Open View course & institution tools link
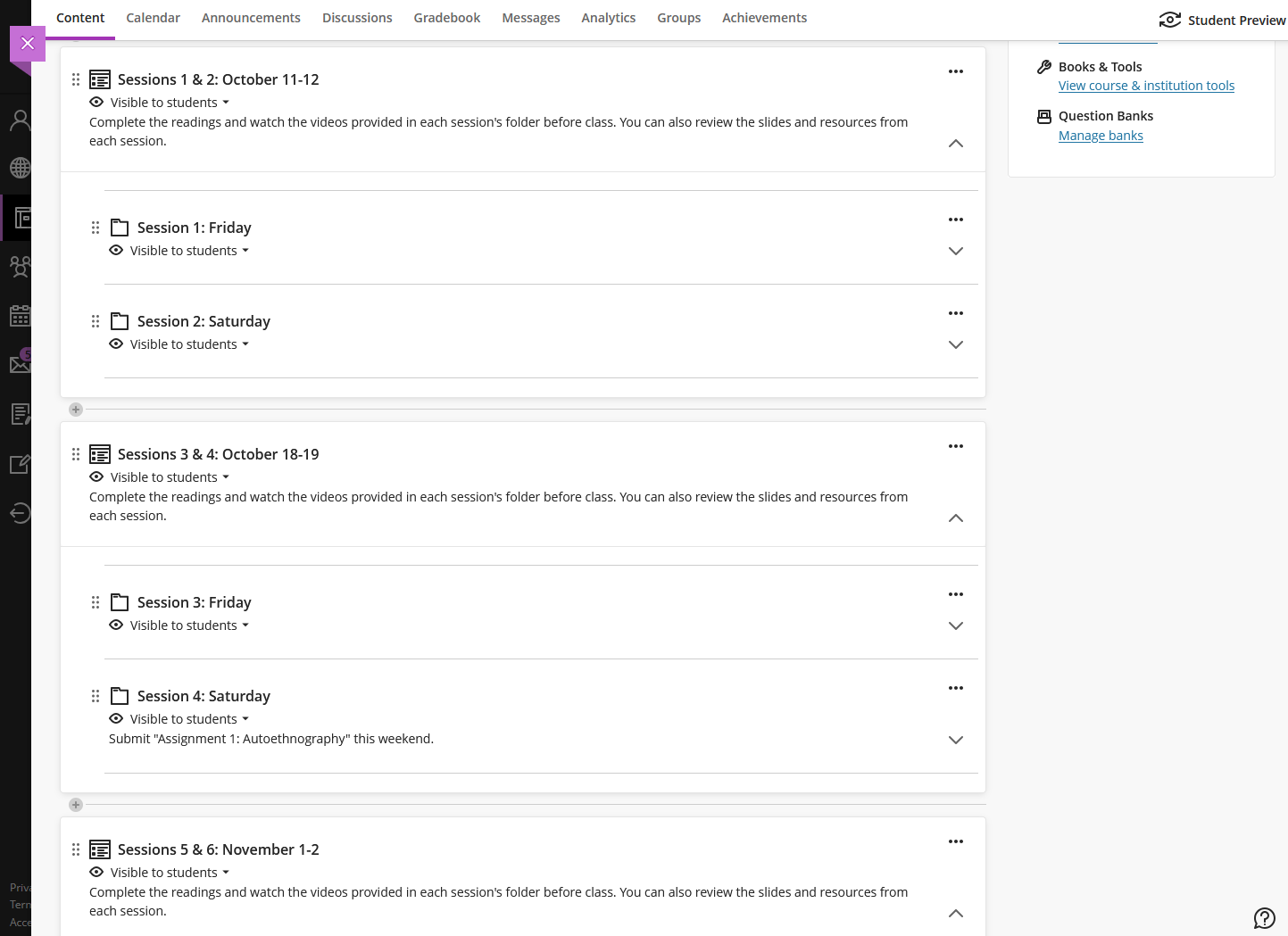Viewport: 1288px width, 936px height. coord(1146,86)
